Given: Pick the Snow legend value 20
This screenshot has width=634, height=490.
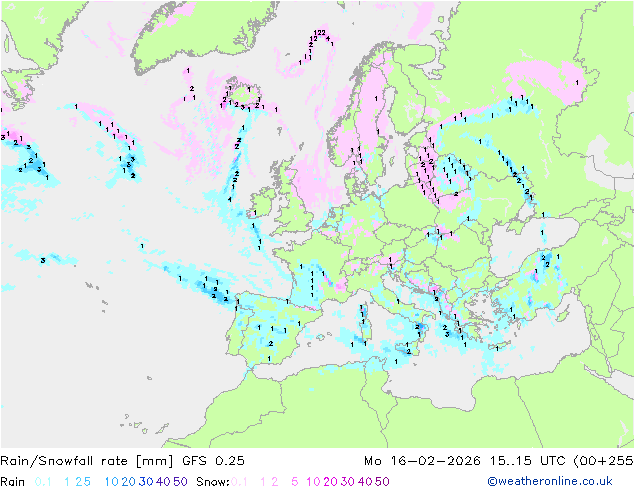Looking at the screenshot, I should click(330, 482).
